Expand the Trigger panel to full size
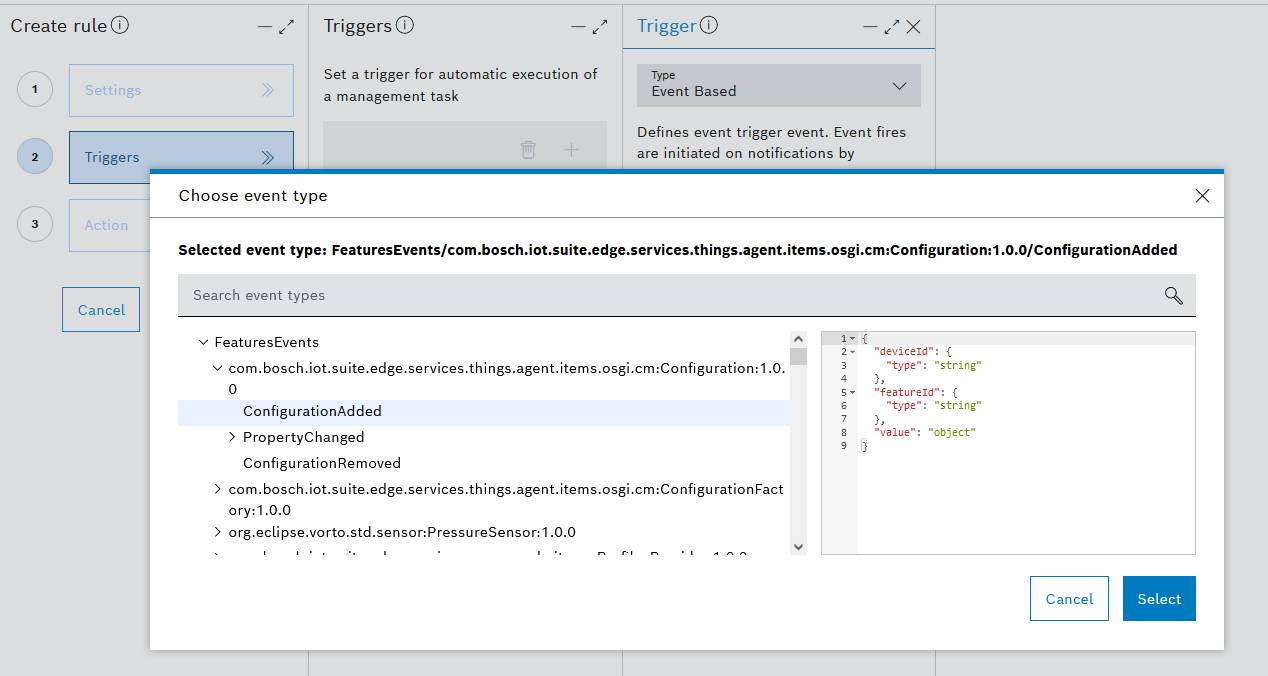 tap(892, 28)
